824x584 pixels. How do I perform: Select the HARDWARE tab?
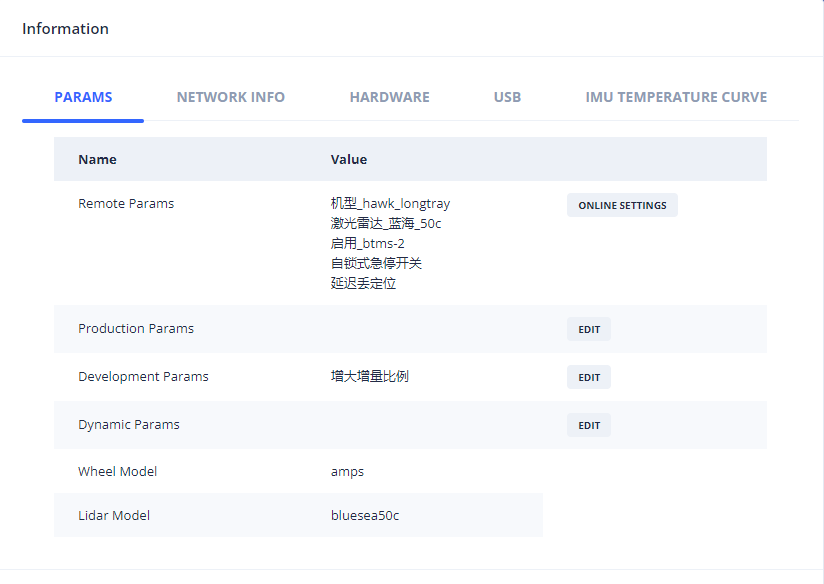[x=389, y=97]
